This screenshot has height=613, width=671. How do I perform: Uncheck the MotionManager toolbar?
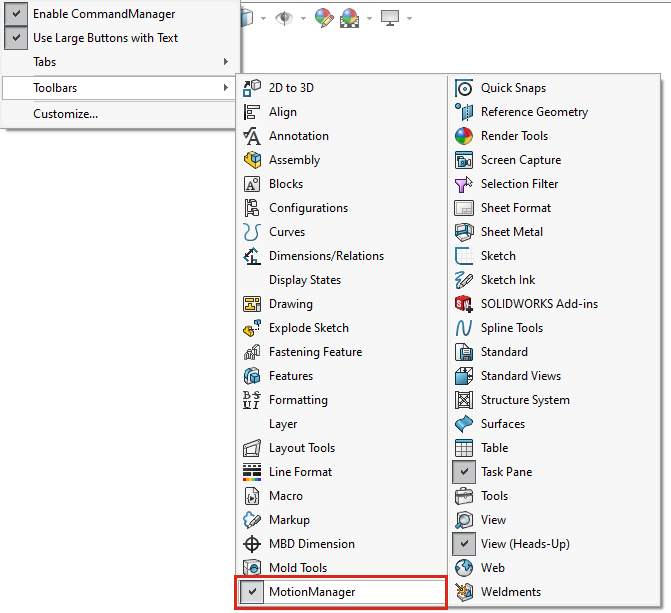[252, 592]
